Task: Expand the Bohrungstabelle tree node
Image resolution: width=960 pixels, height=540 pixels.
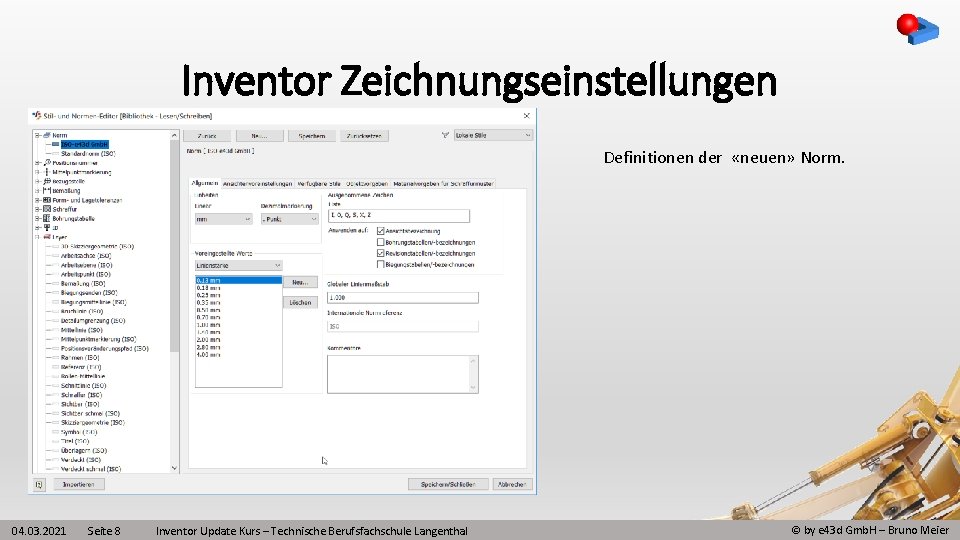Action: (37, 218)
